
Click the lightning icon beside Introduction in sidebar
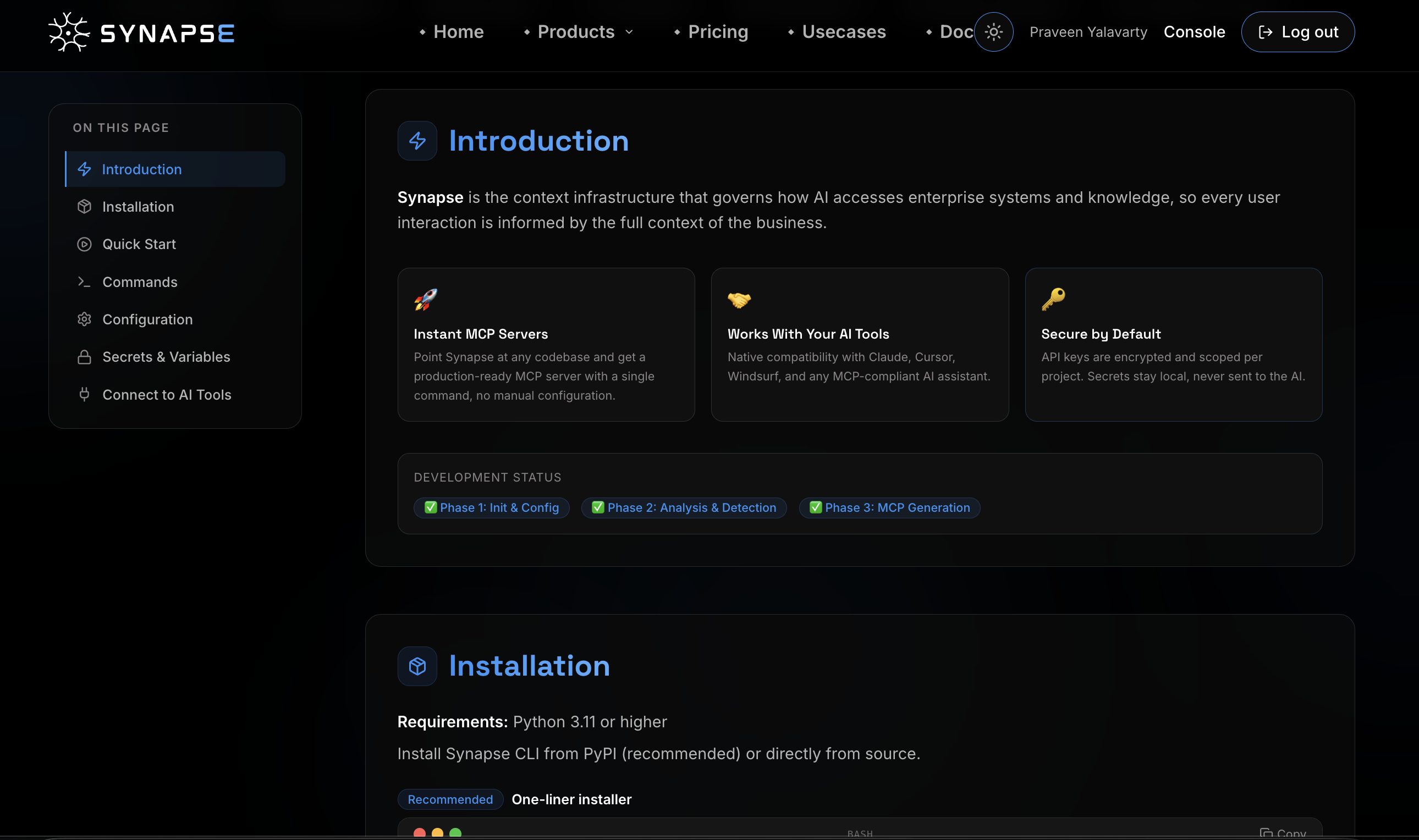84,169
